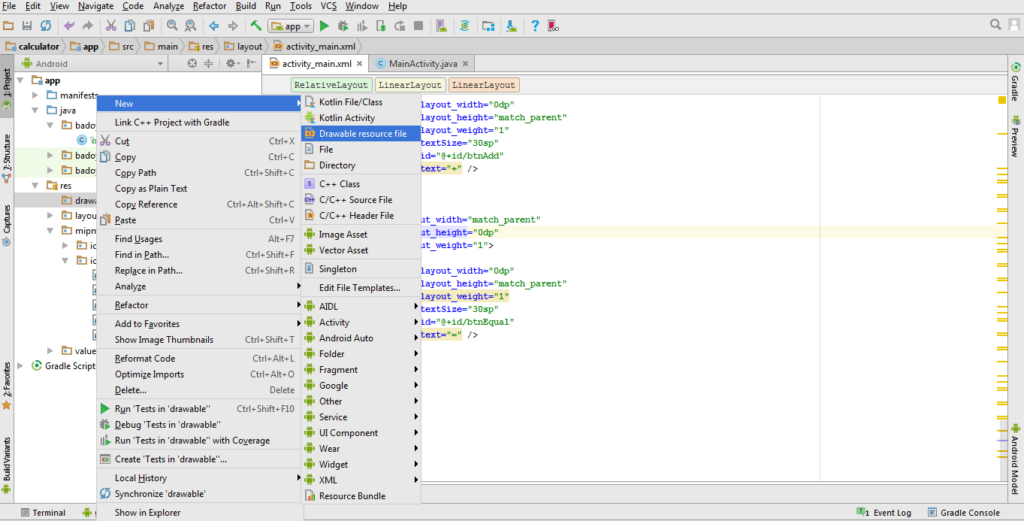Expand the manifests folder in project tree
This screenshot has width=1024, height=521.
(36, 95)
